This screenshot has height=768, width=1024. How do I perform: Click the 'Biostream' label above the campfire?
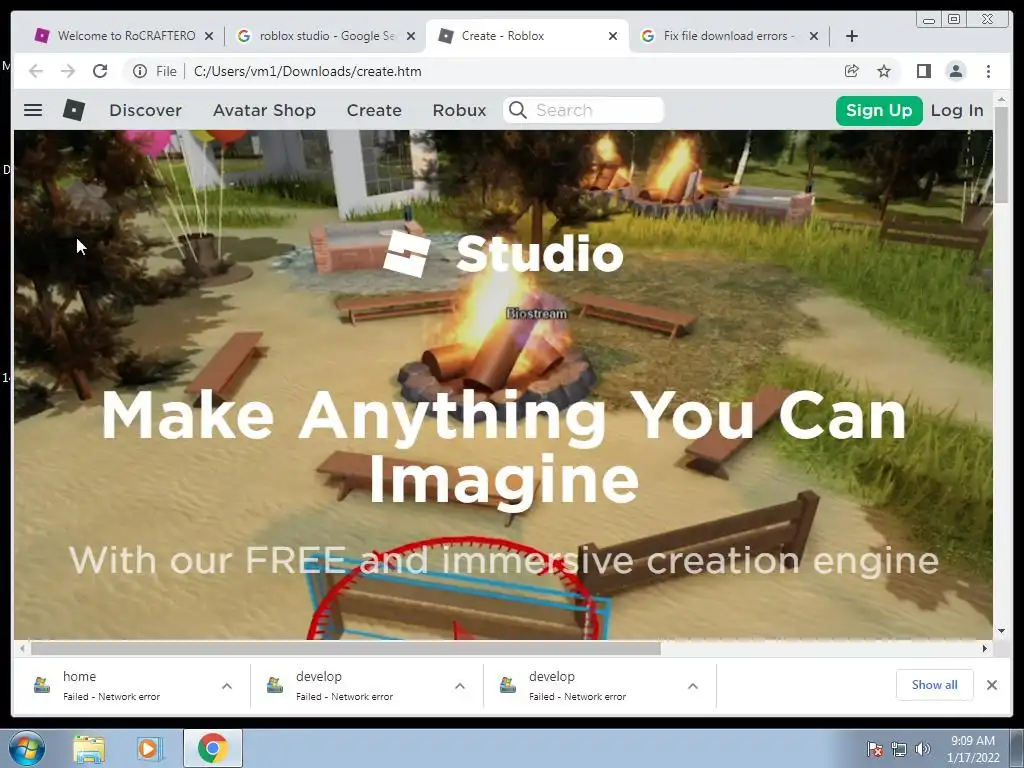click(x=536, y=313)
